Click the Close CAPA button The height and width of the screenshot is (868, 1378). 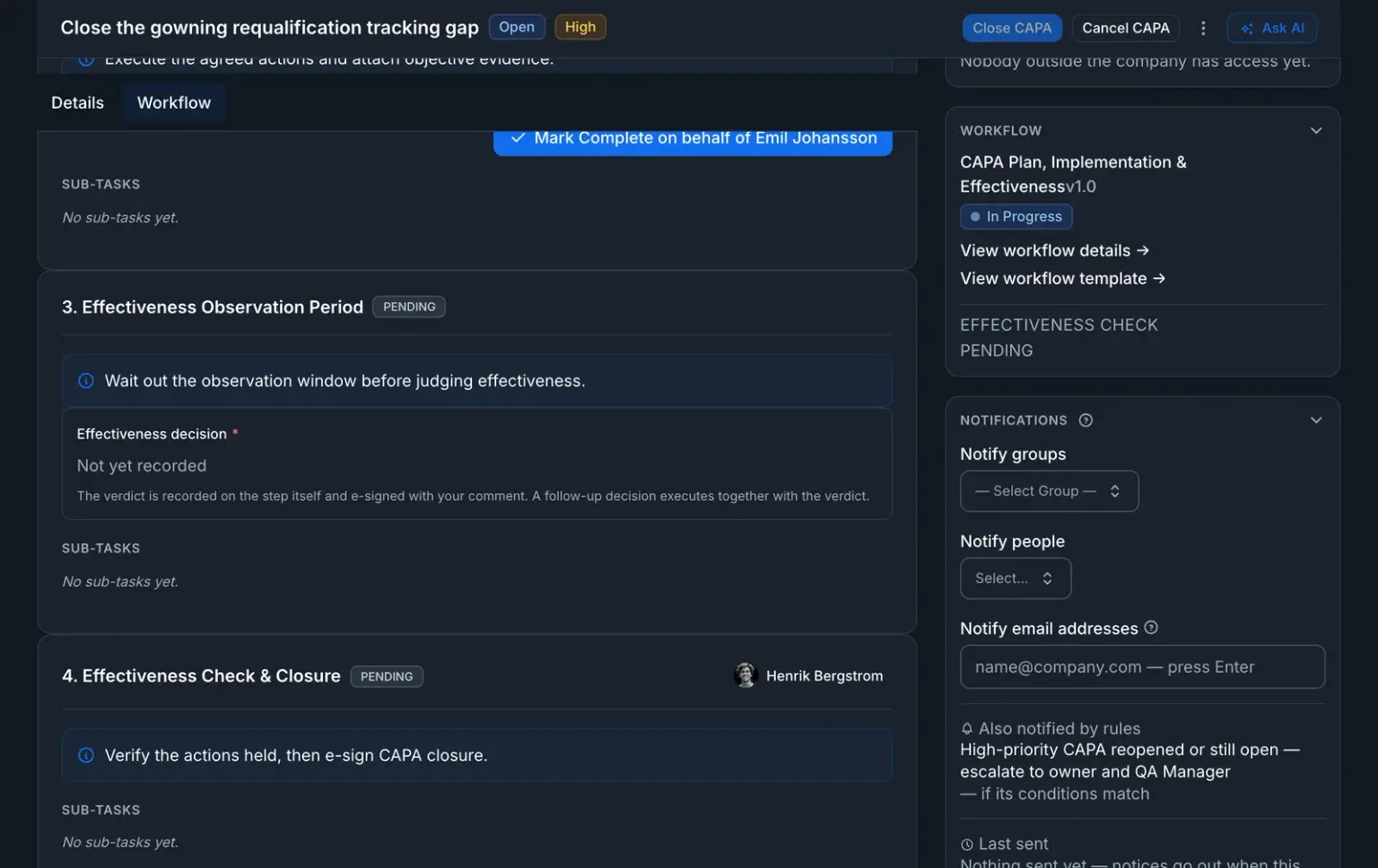(1012, 28)
